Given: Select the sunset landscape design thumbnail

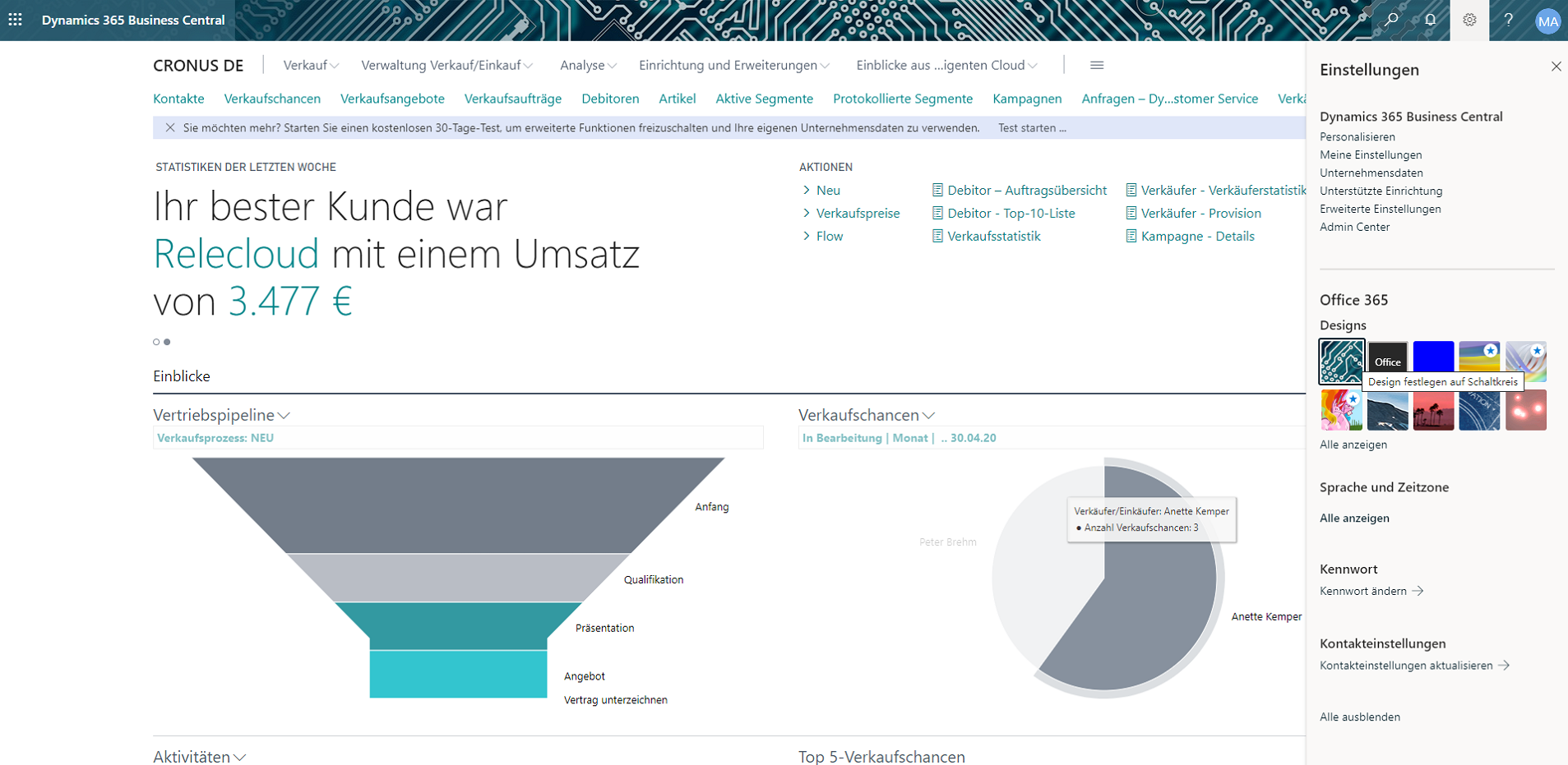Looking at the screenshot, I should click(x=1480, y=357).
